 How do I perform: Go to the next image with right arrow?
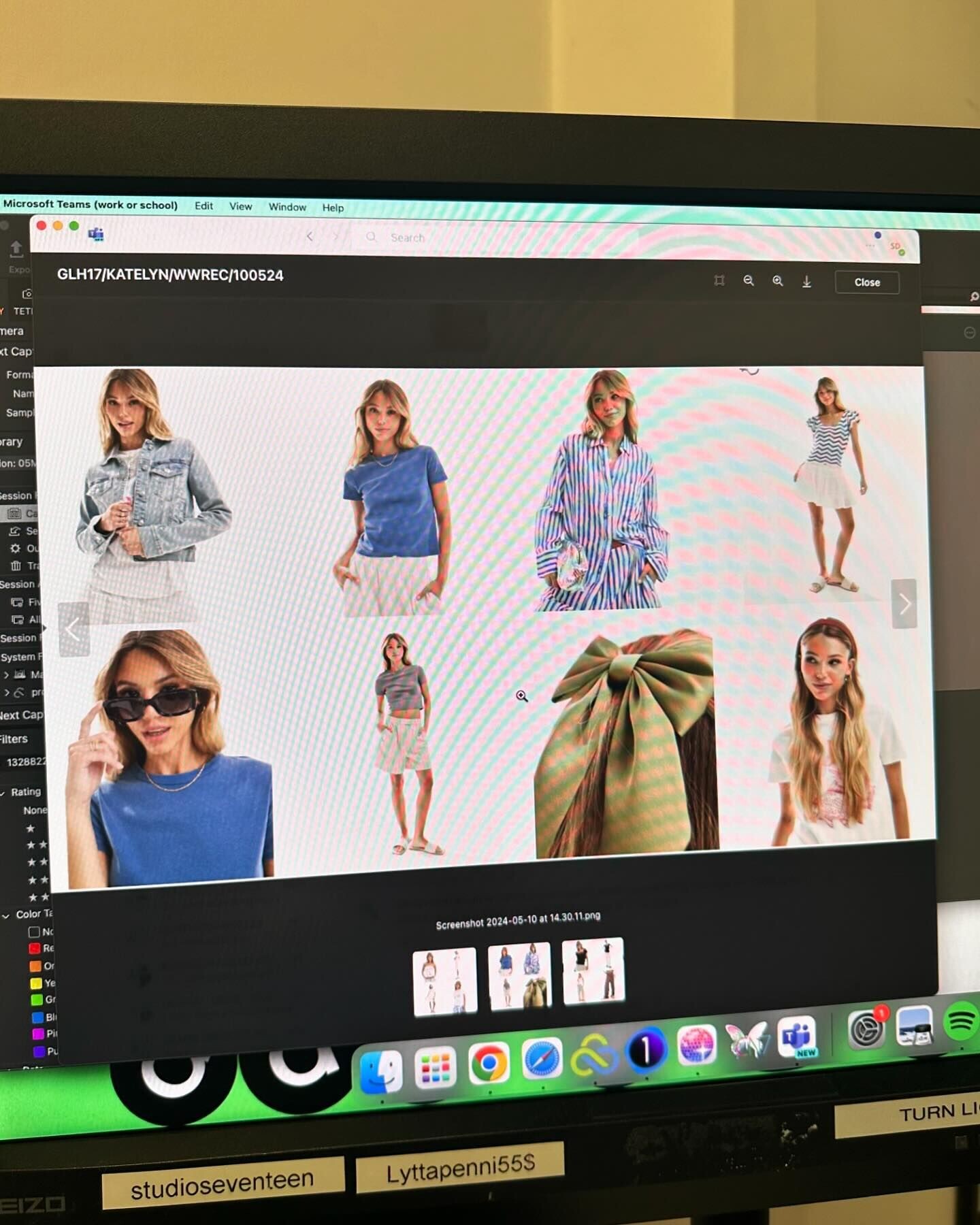(x=904, y=604)
